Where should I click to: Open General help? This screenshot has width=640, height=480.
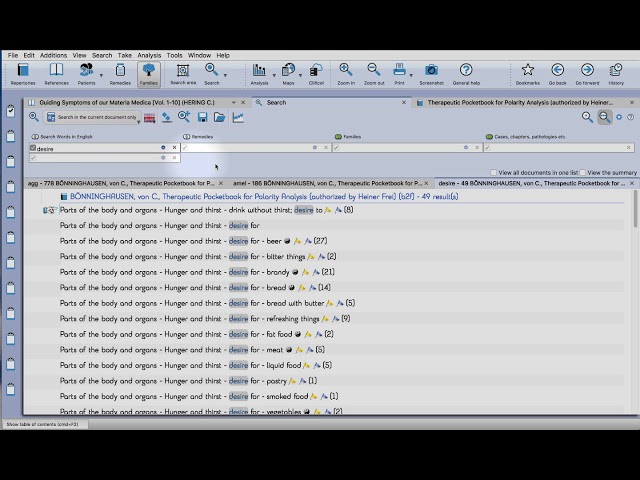(x=466, y=74)
